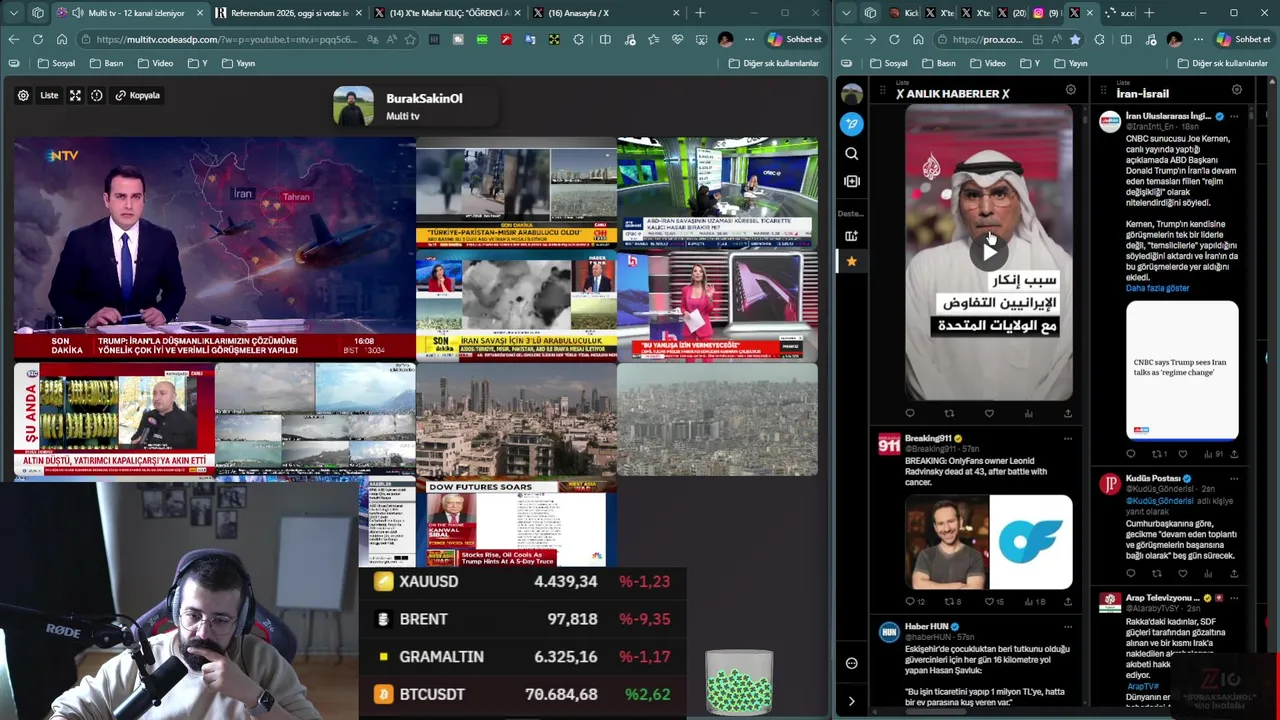
Task: Play the Al Jazeera video
Action: click(x=989, y=252)
